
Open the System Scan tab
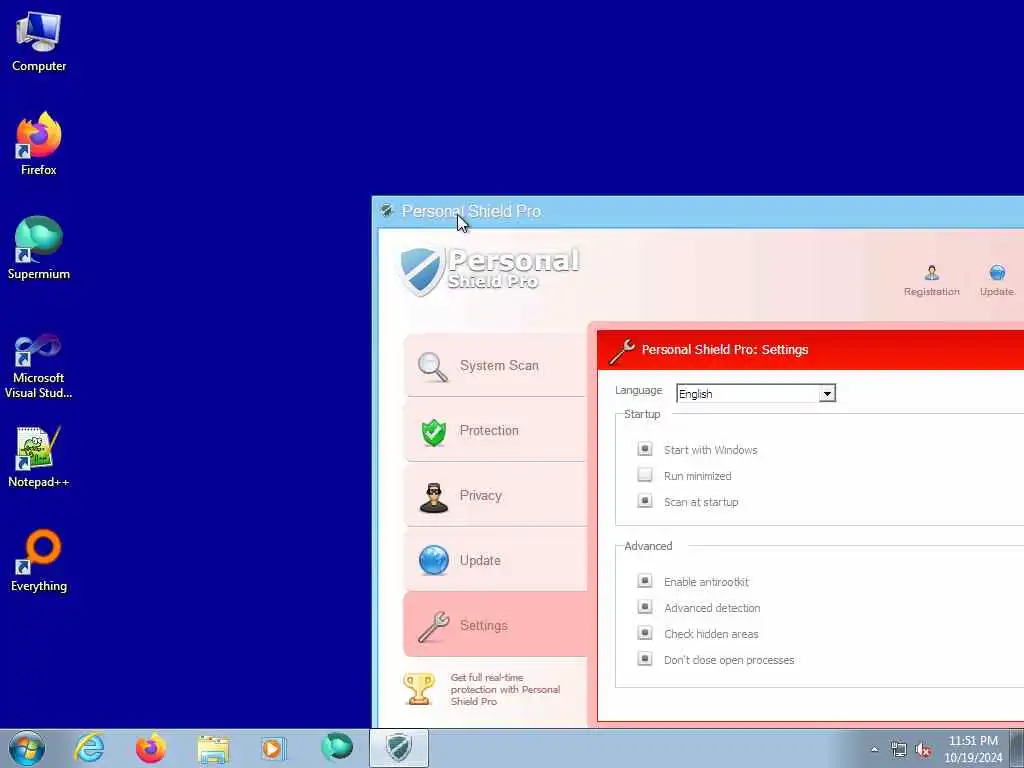[494, 366]
